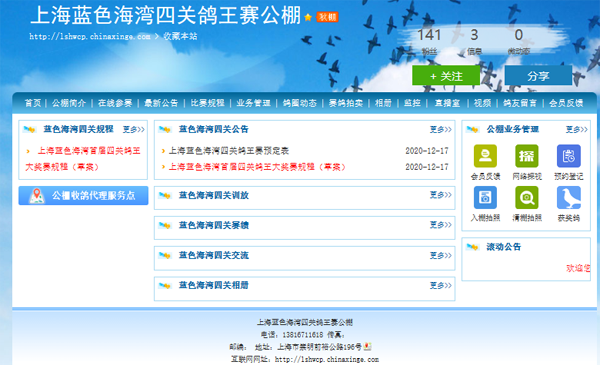Screen dimensions: 600x365
Task: Expand 更多 in 公棚业务管理 panel
Action: pos(577,130)
